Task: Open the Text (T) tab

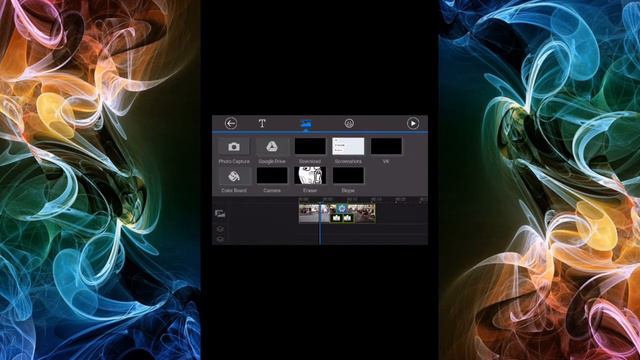Action: (262, 123)
